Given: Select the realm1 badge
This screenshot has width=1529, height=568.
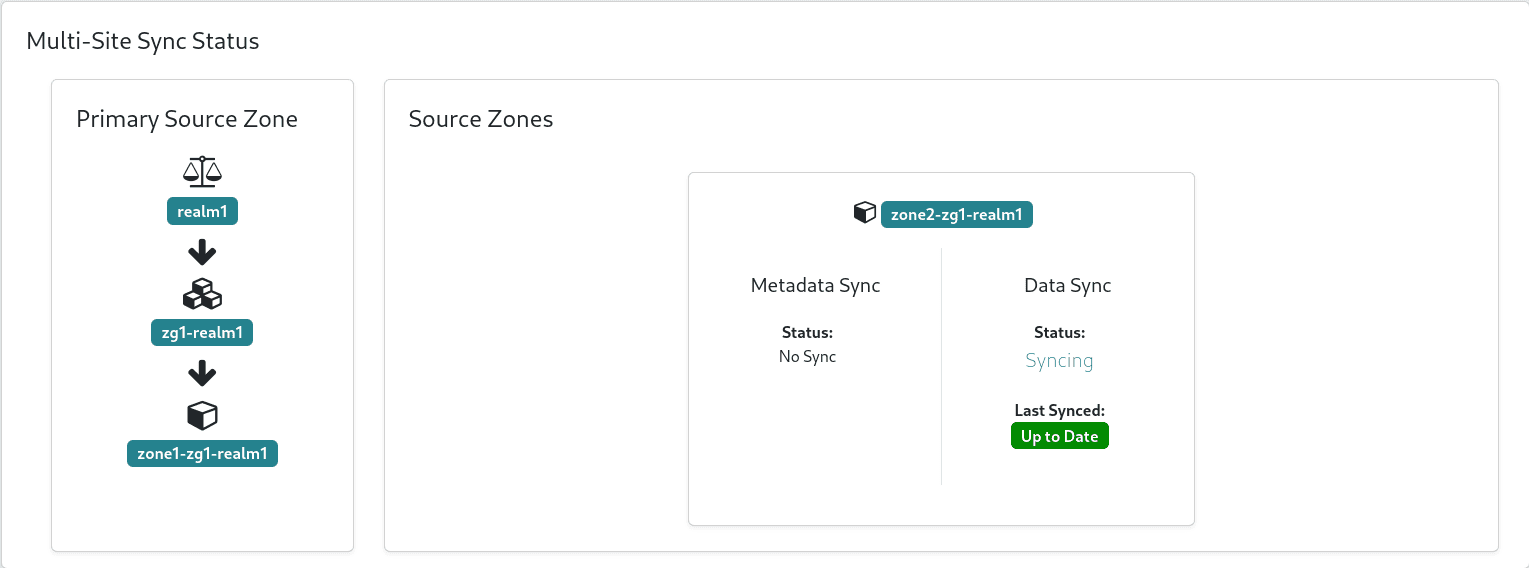Looking at the screenshot, I should pyautogui.click(x=202, y=211).
